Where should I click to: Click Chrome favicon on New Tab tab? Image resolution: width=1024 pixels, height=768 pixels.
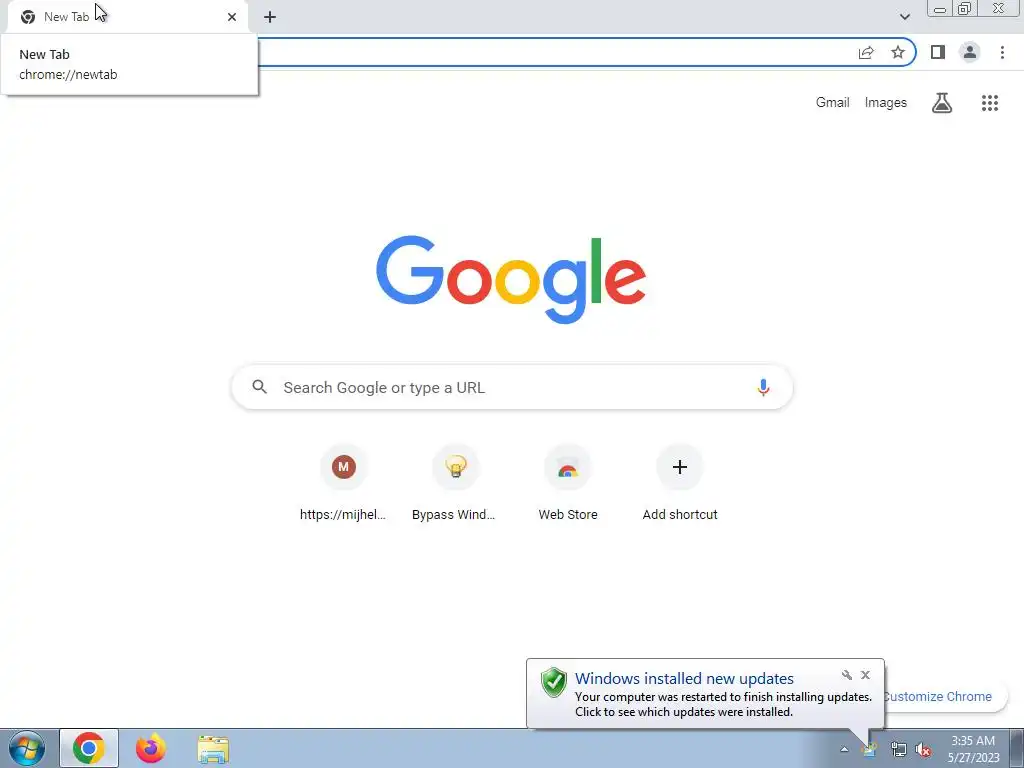click(27, 17)
